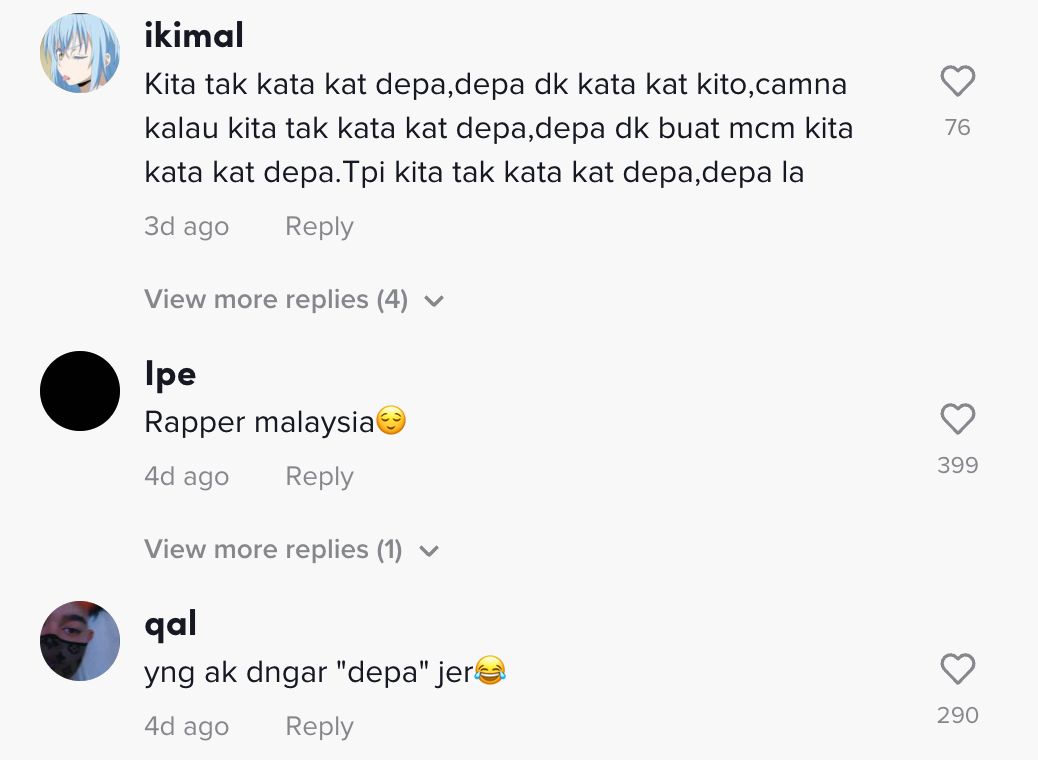Click the chevron beside View more replies (1)
This screenshot has width=1038, height=760.
pos(429,551)
